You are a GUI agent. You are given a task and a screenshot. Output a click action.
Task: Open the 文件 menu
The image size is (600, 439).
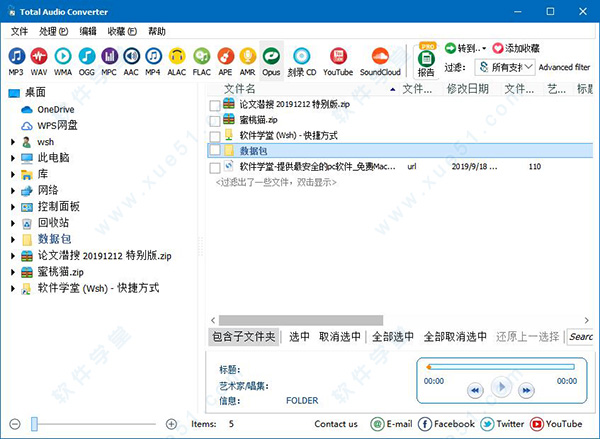[19, 31]
